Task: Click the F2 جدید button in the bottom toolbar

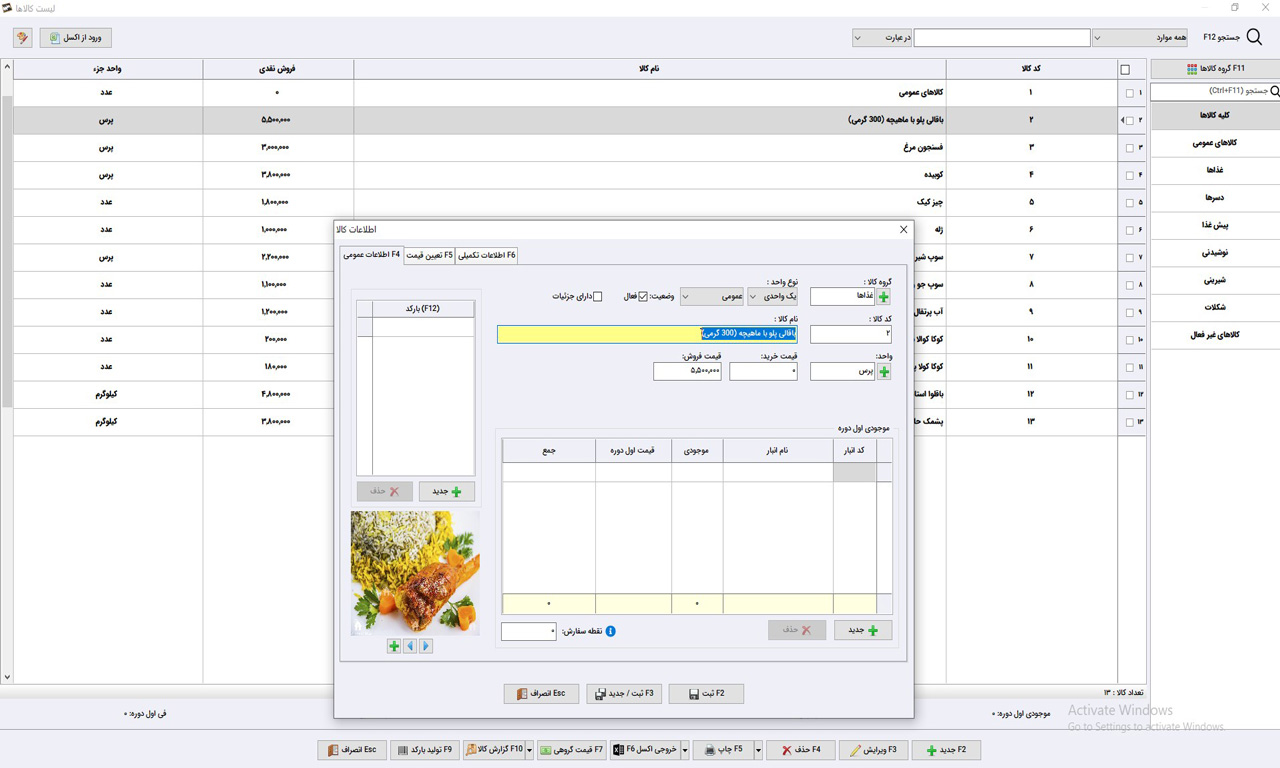Action: 946,750
